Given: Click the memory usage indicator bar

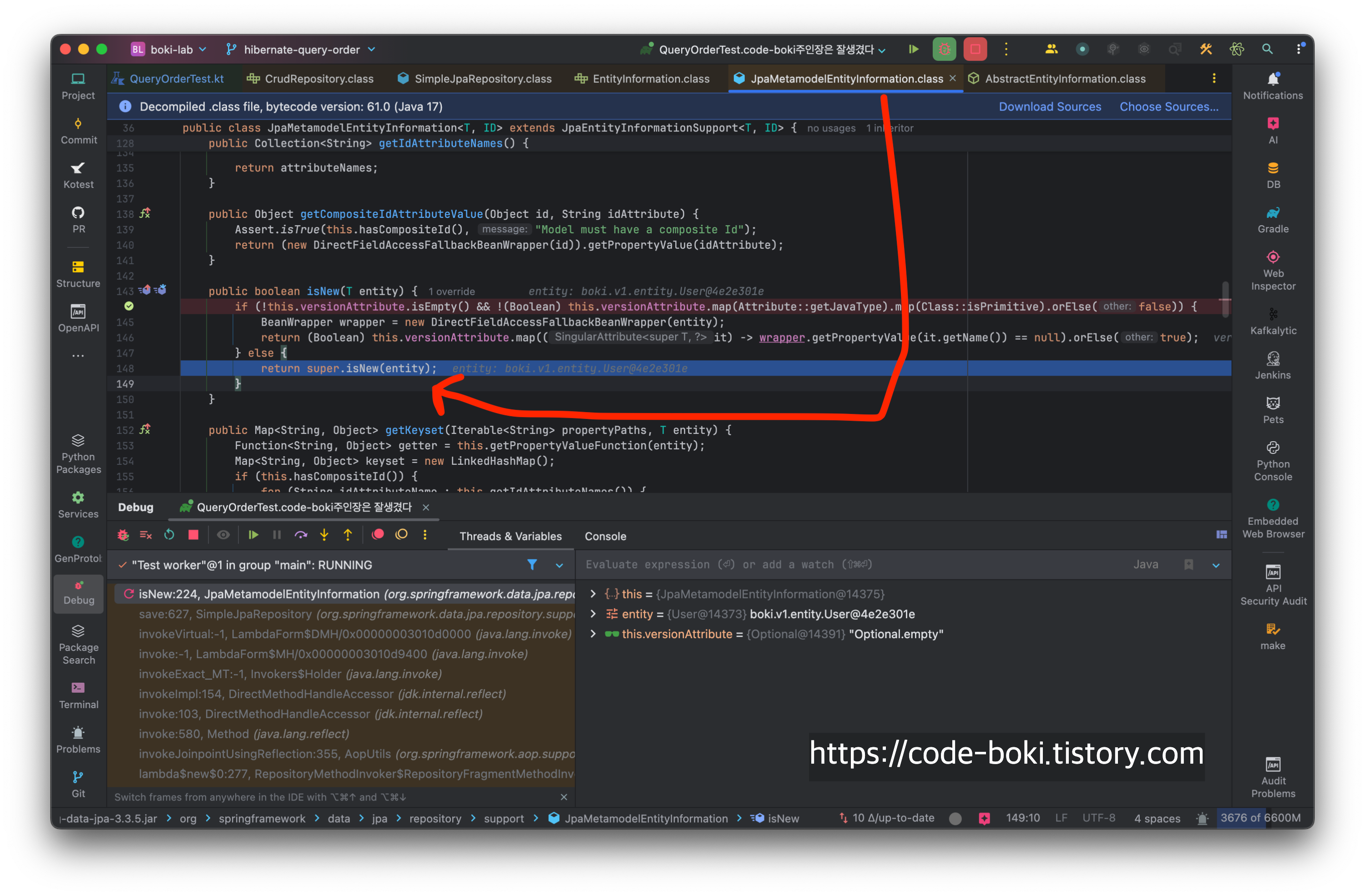Looking at the screenshot, I should (1259, 818).
